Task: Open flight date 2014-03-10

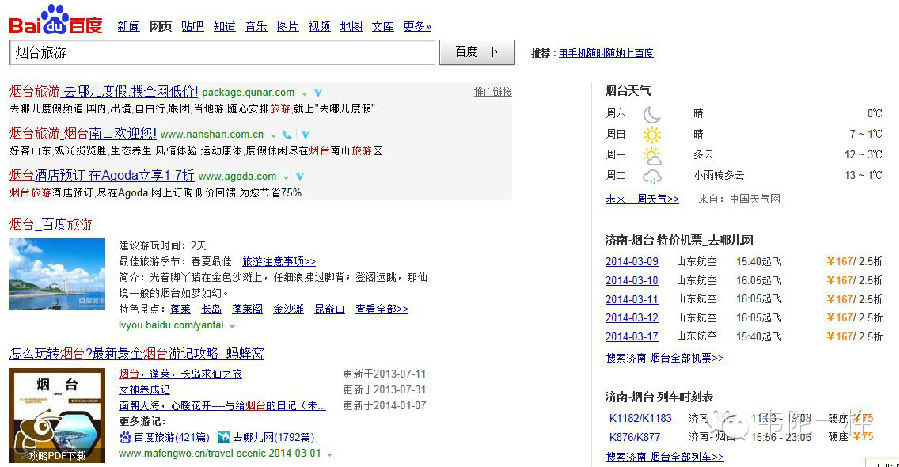Action: pos(632,280)
